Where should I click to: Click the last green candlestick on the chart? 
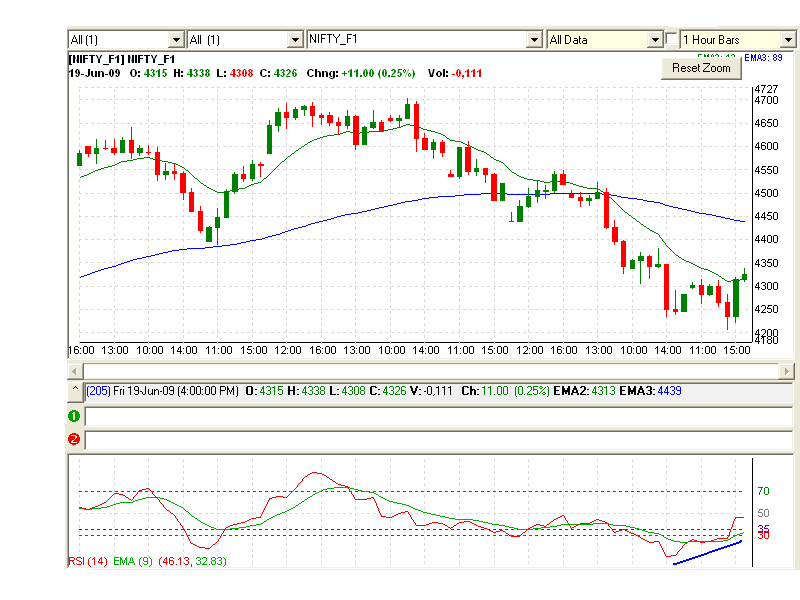pos(744,277)
